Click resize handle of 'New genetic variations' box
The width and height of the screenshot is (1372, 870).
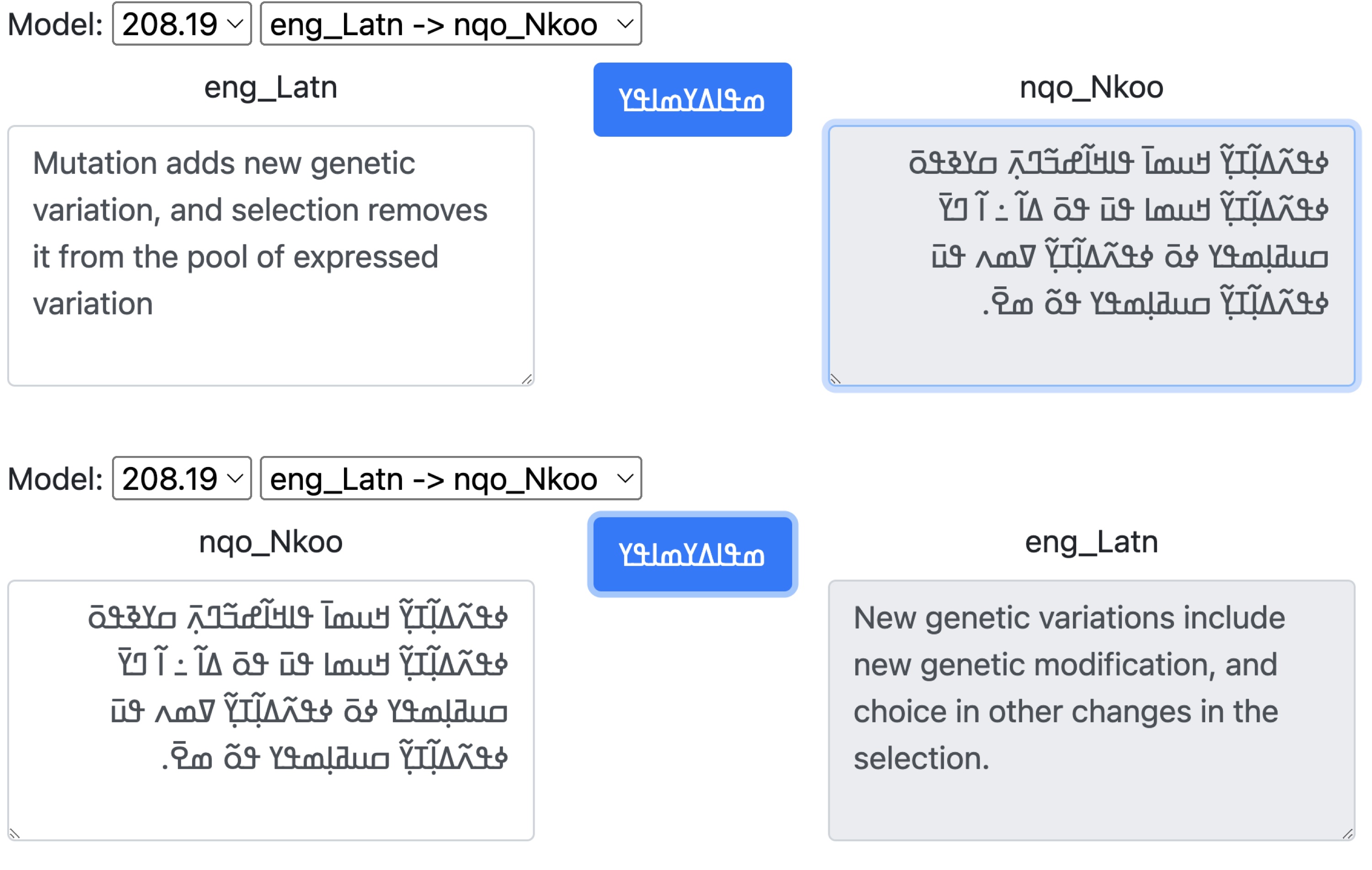[x=1347, y=833]
